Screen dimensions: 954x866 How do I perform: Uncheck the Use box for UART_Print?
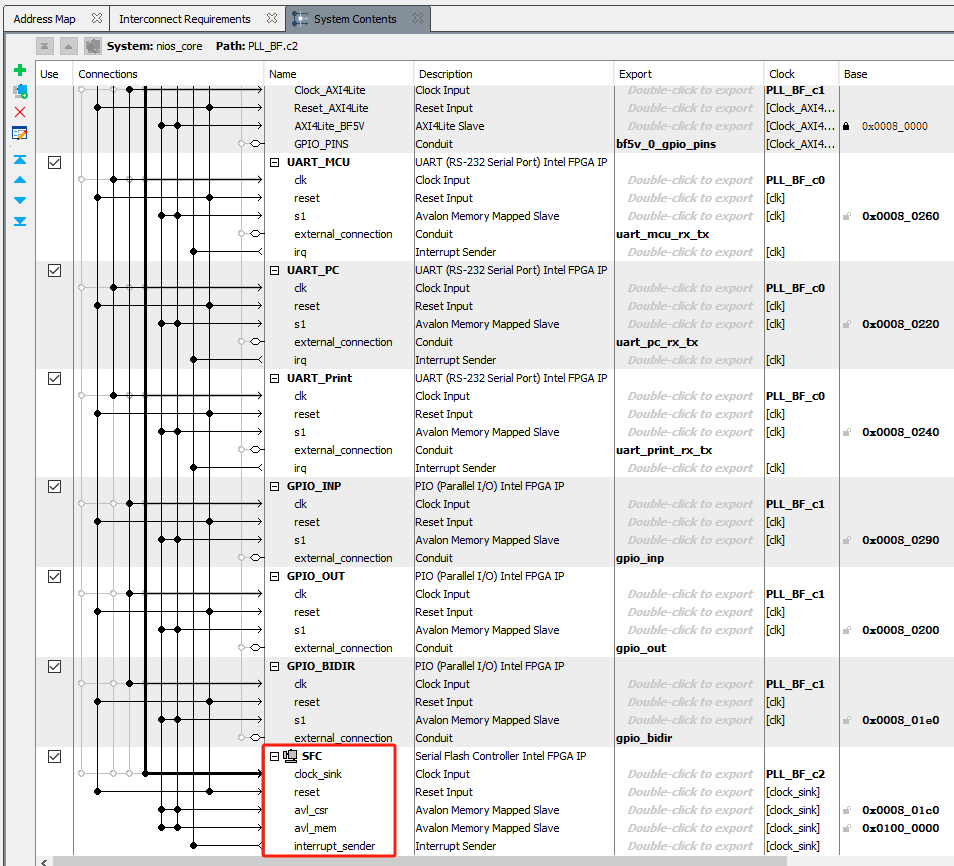click(54, 378)
